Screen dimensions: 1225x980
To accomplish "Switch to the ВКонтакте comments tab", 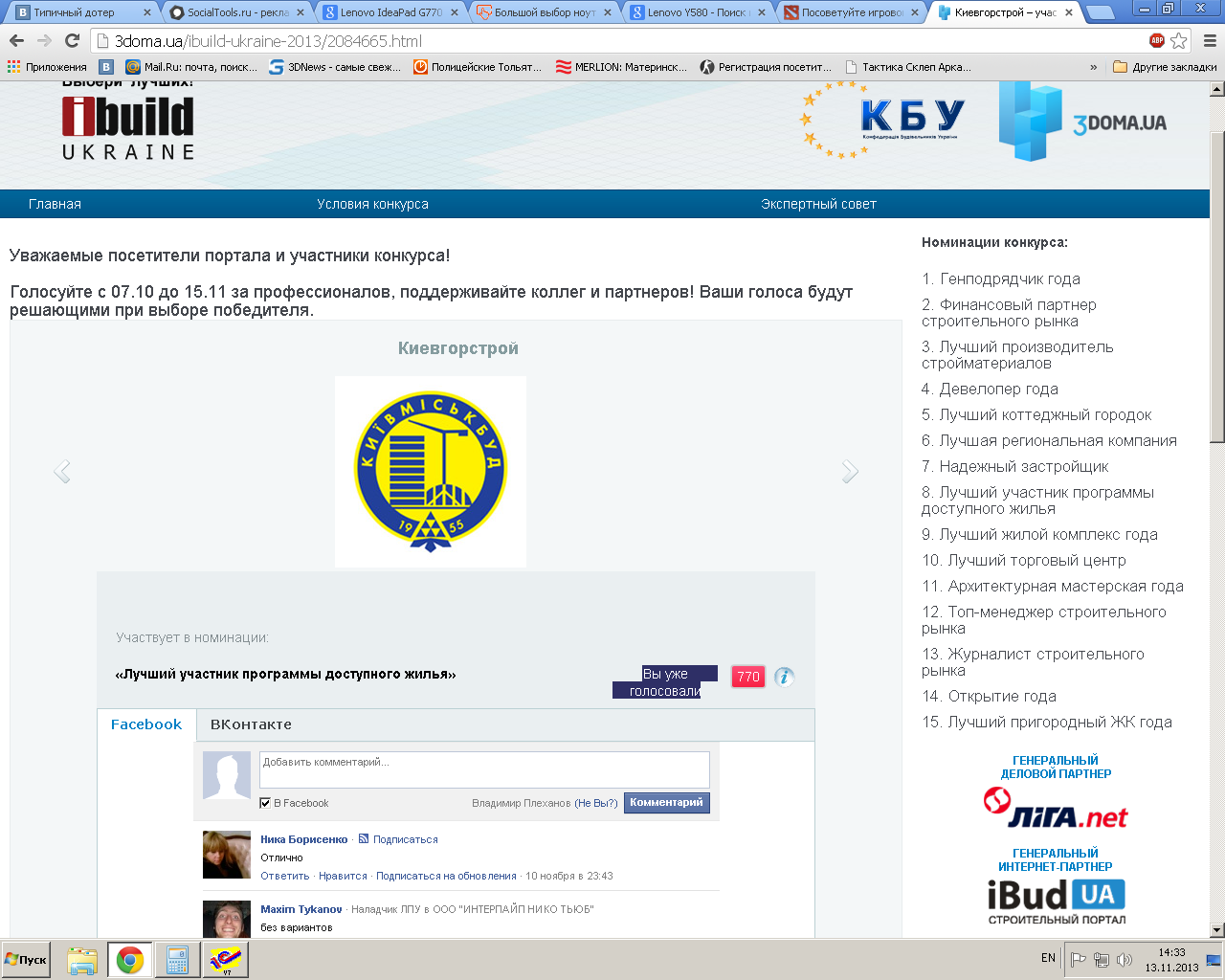I will 251,724.
